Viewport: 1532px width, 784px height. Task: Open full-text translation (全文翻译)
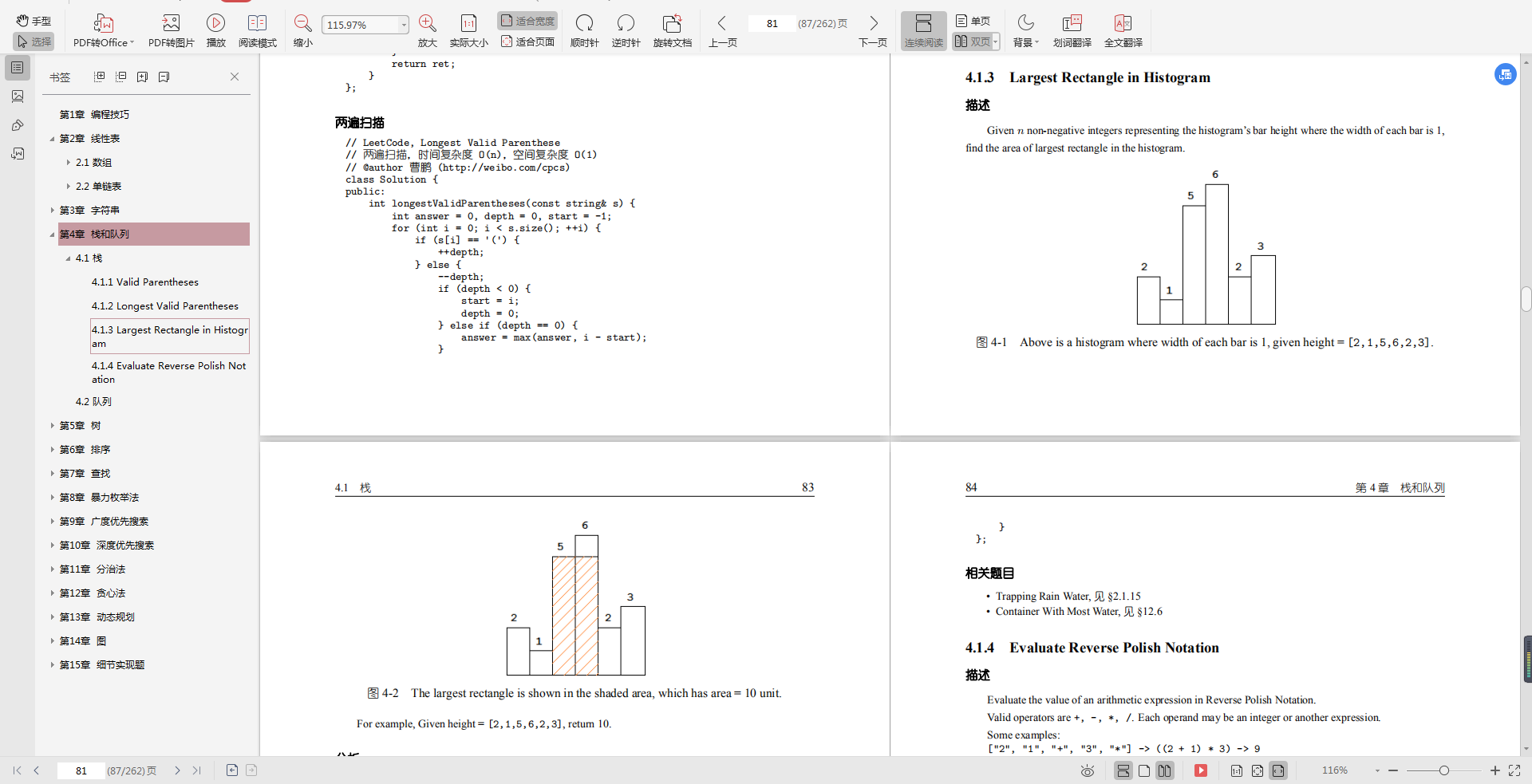[1123, 31]
